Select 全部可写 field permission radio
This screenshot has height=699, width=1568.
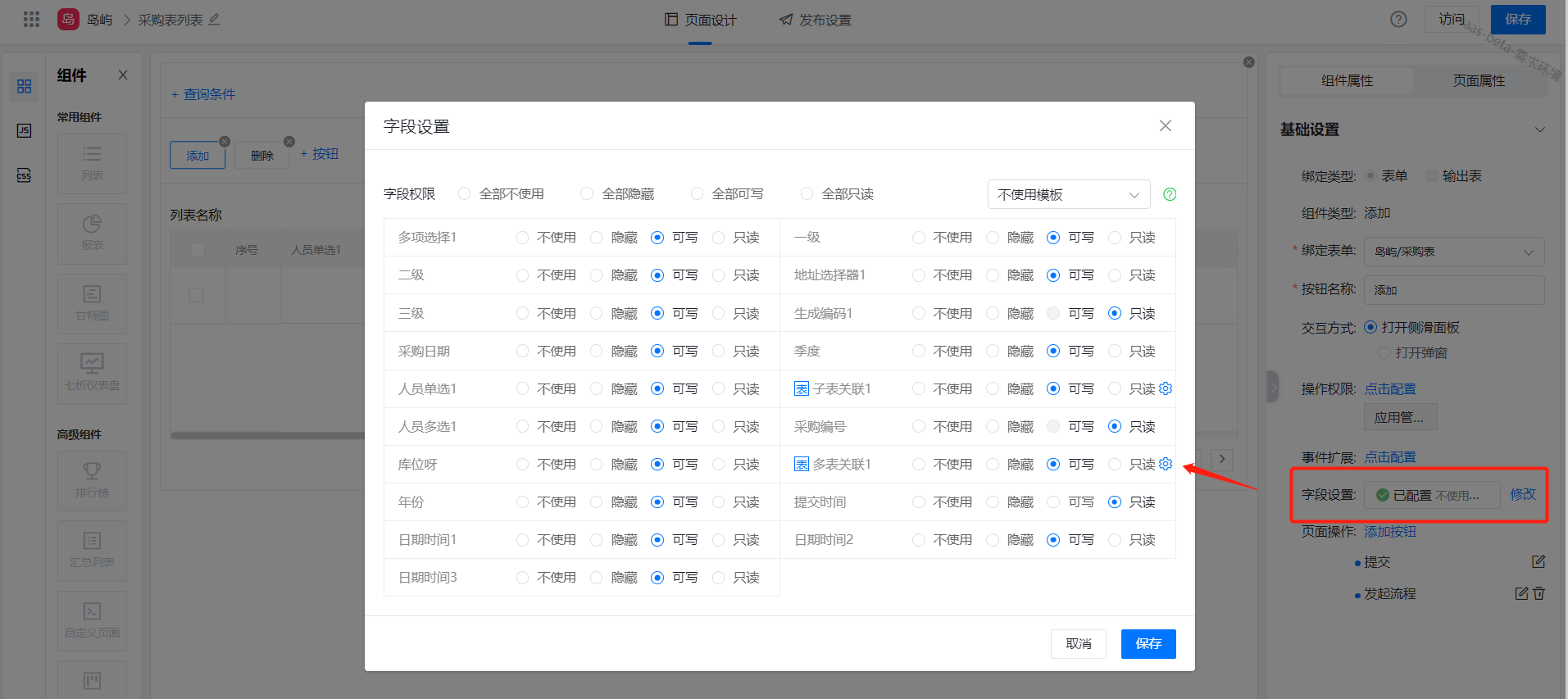coord(697,193)
